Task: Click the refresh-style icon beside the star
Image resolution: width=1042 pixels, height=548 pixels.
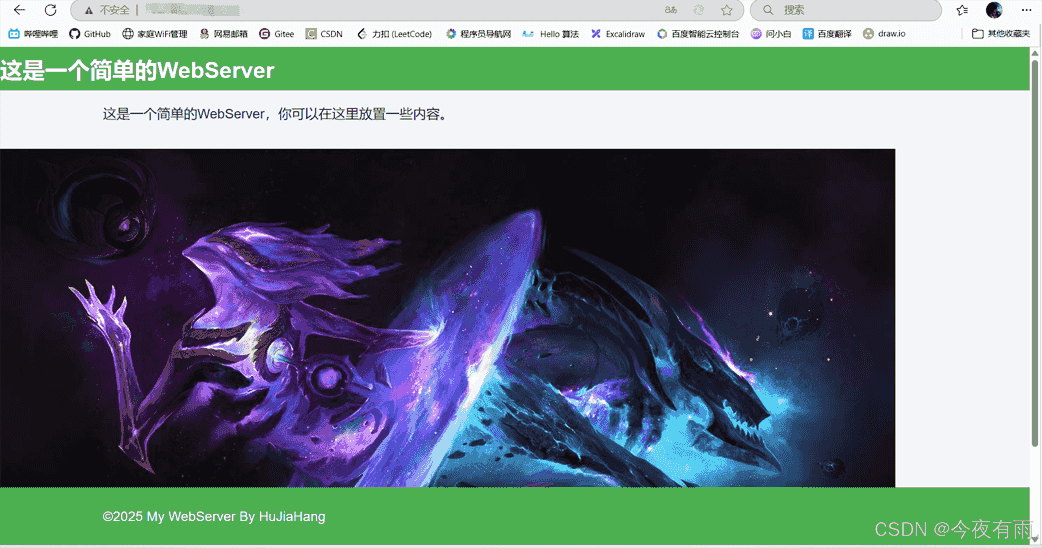Action: [698, 10]
